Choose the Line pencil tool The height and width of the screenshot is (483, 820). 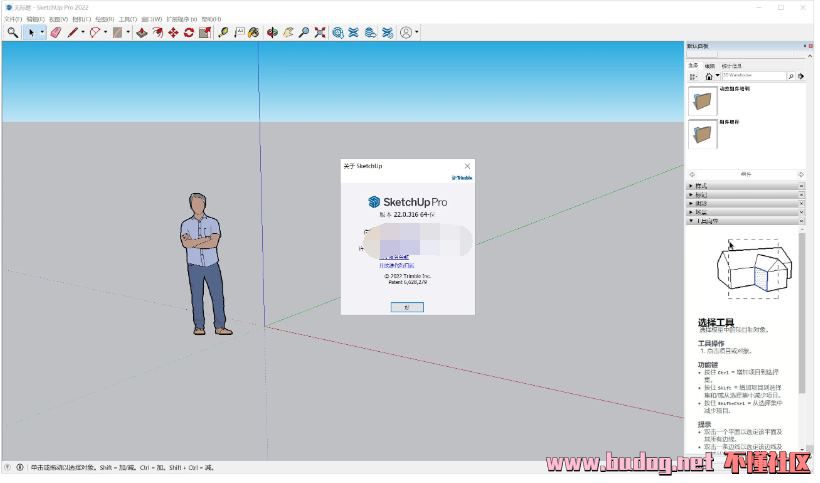[x=73, y=32]
